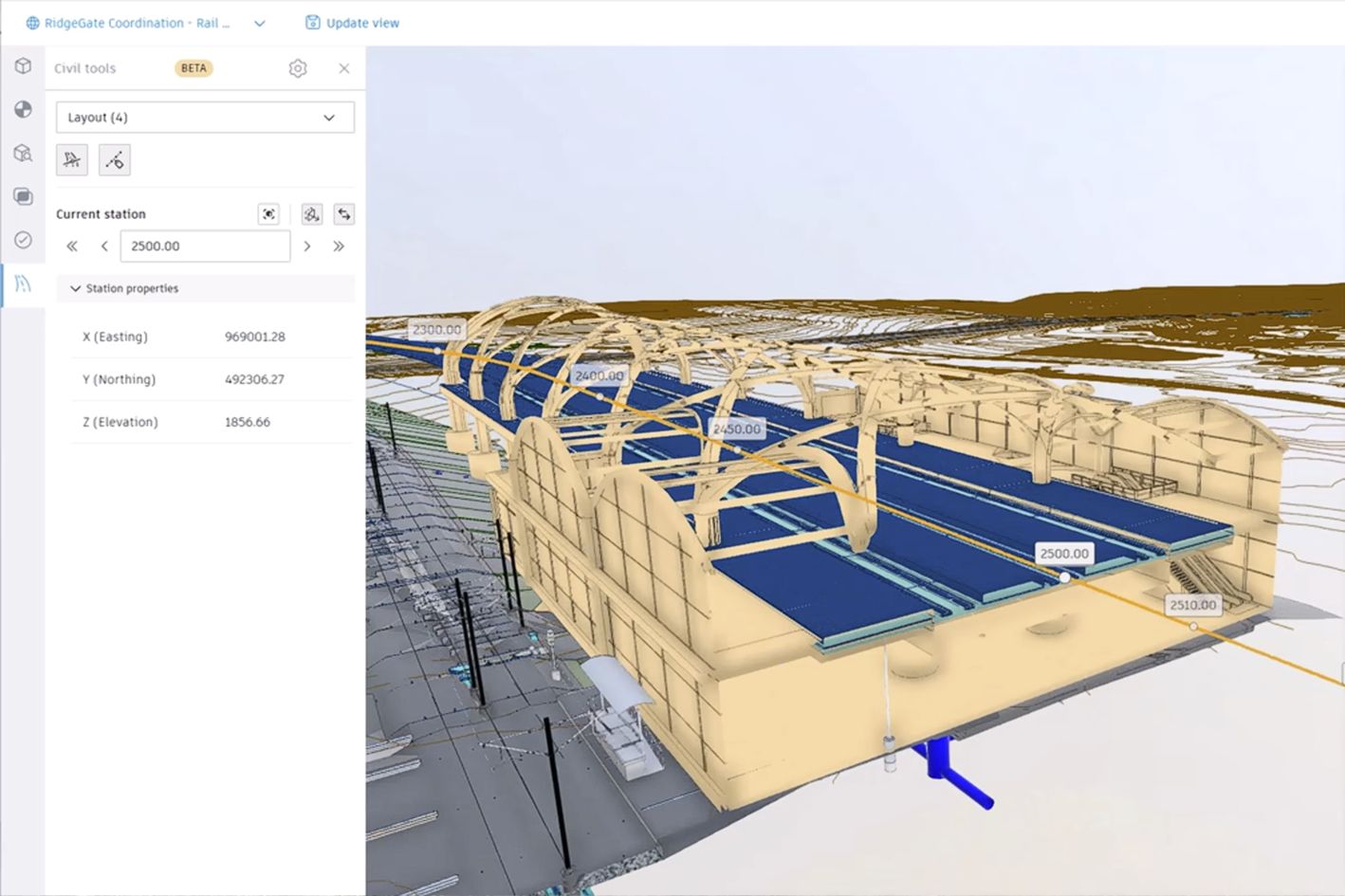Viewport: 1345px width, 896px height.
Task: Click the rotate view at station icon
Action: coord(311,213)
